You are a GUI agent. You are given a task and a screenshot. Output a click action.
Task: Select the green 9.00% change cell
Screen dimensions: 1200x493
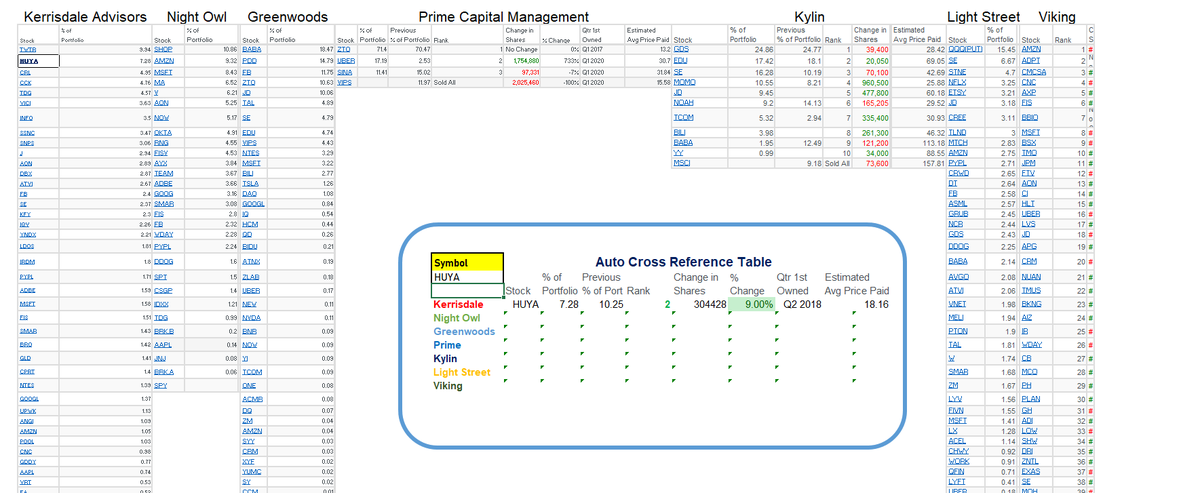[753, 303]
